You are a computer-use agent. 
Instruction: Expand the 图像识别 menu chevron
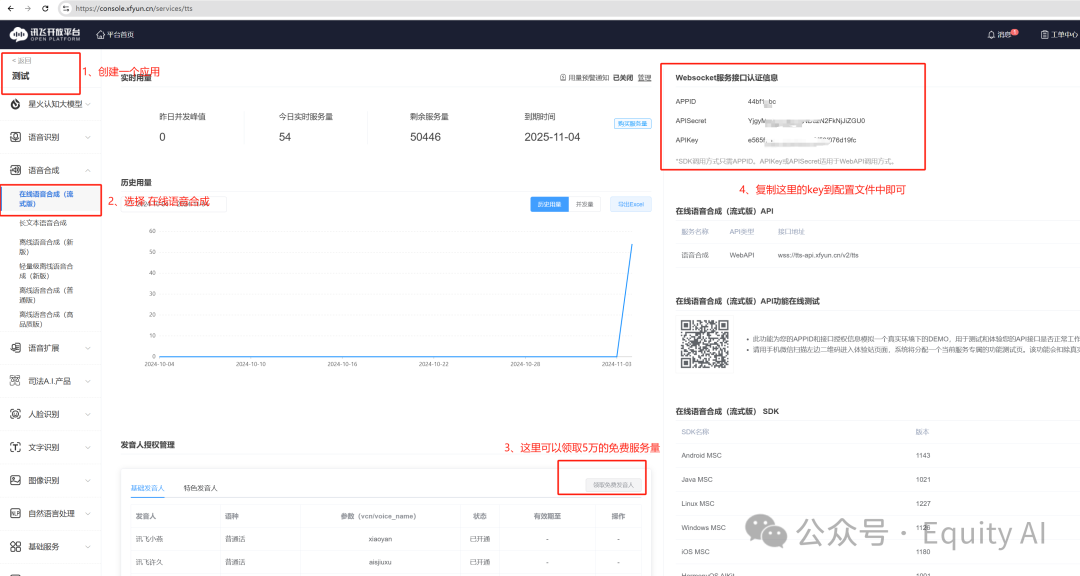click(x=87, y=480)
